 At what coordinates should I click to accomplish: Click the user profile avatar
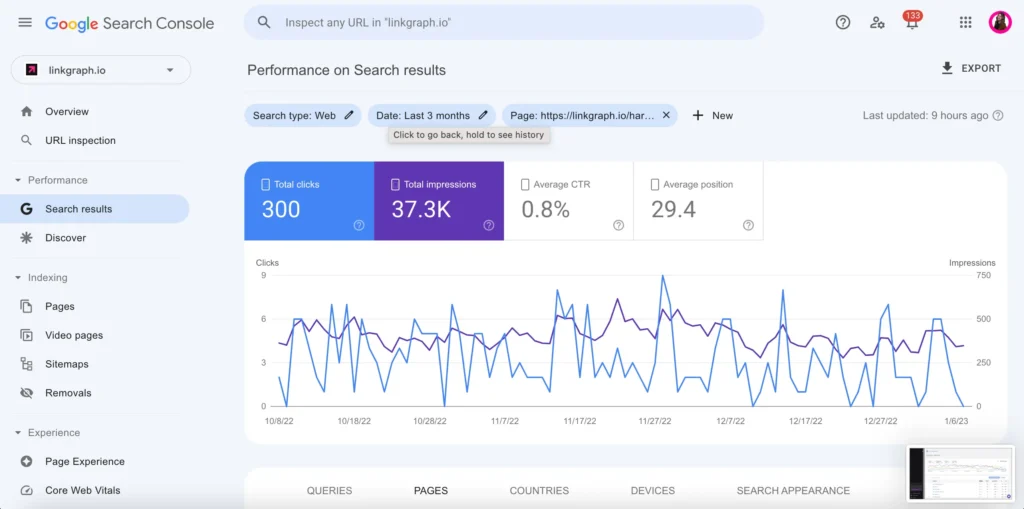[1000, 22]
